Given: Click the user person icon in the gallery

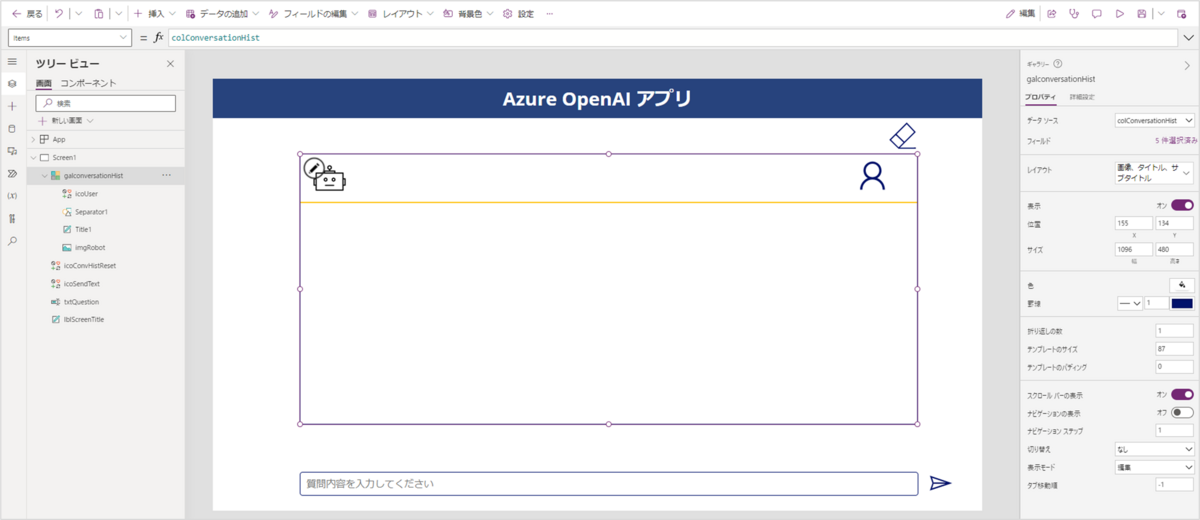Looking at the screenshot, I should pos(873,176).
